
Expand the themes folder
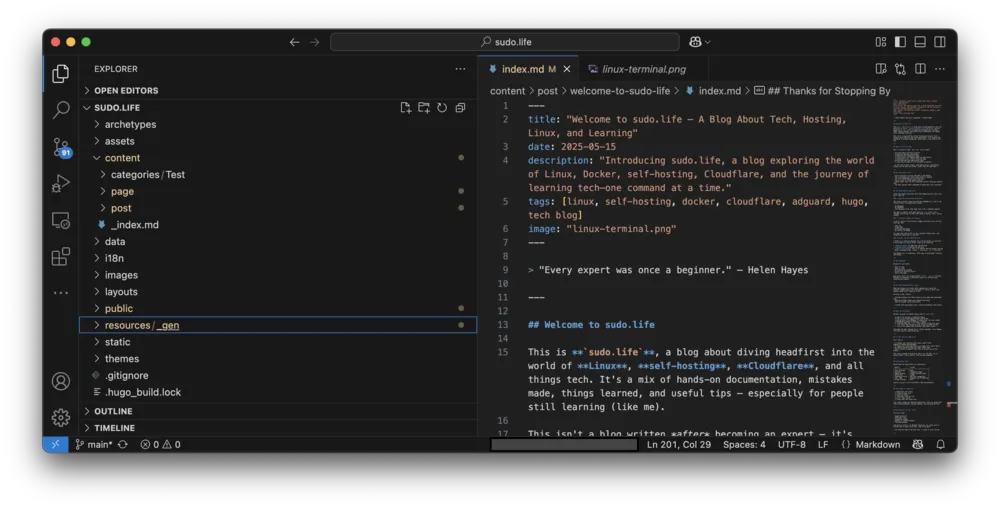[278, 358]
